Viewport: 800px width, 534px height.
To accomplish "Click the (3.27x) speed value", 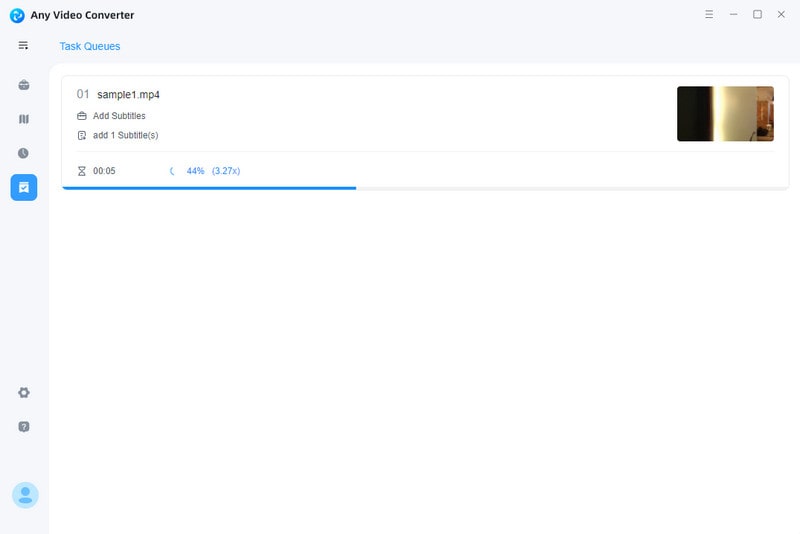I will click(226, 171).
